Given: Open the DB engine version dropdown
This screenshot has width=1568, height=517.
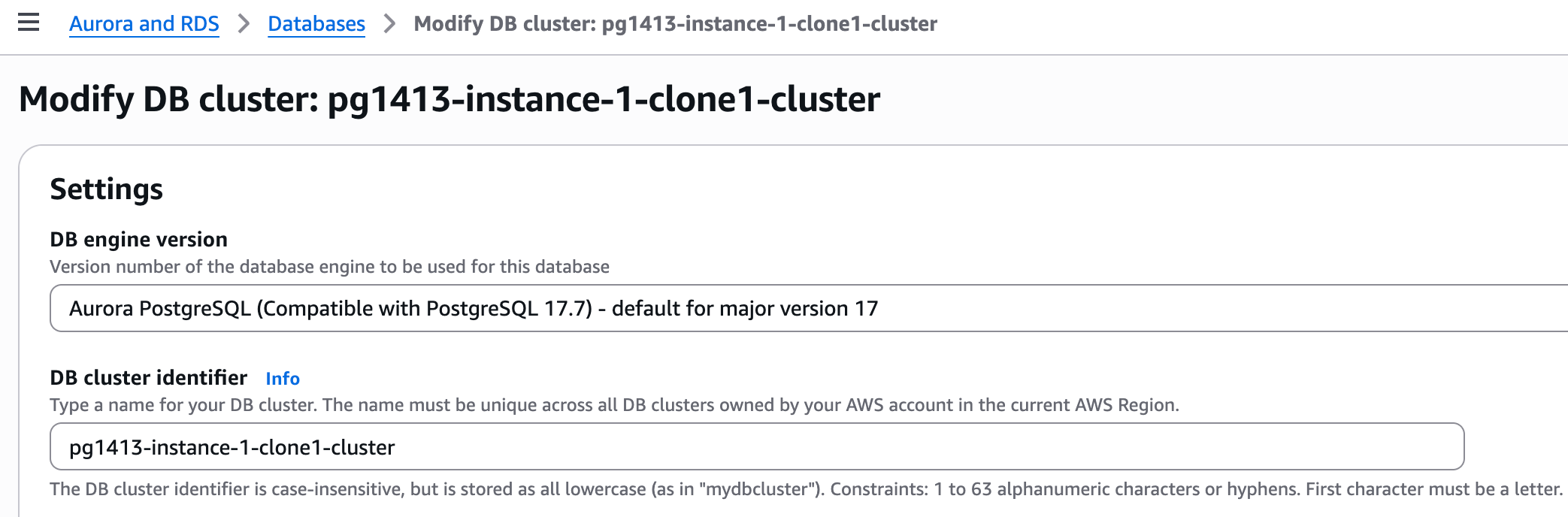Looking at the screenshot, I should pos(804,308).
